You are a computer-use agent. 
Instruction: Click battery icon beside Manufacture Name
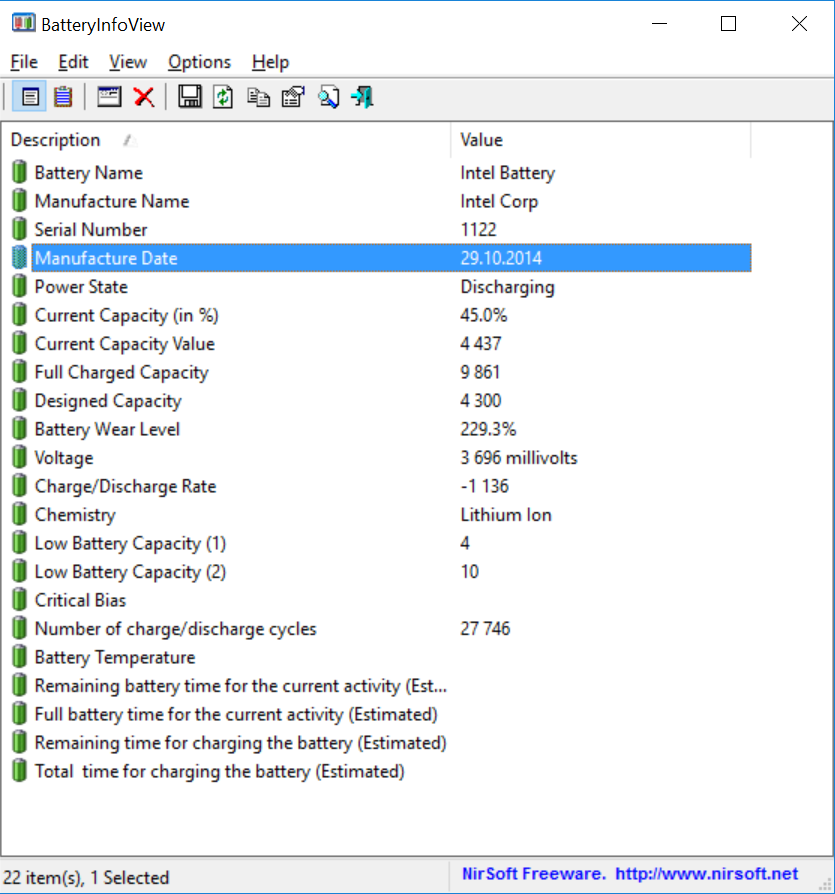click(x=19, y=200)
